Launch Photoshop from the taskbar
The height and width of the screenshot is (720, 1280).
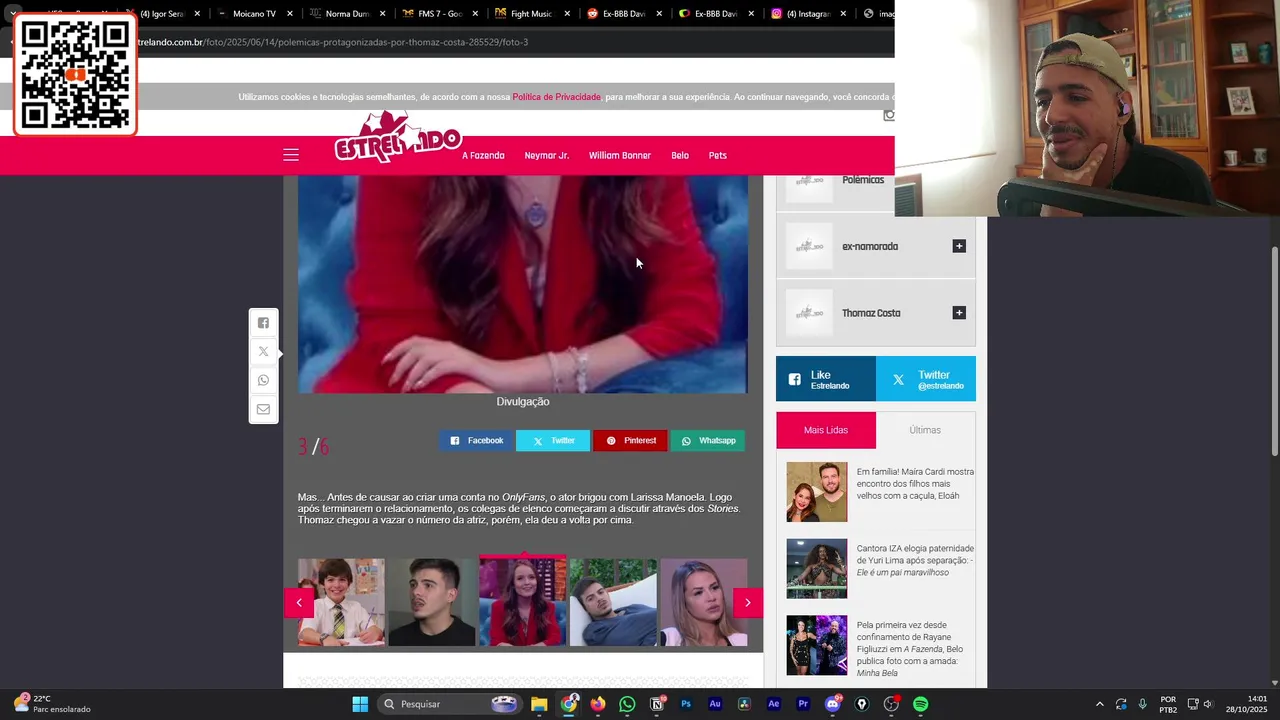point(686,704)
